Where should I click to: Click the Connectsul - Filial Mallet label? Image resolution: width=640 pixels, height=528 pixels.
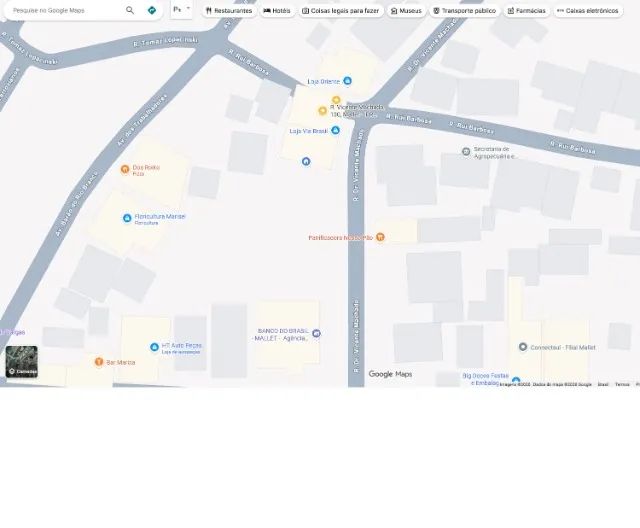563,348
